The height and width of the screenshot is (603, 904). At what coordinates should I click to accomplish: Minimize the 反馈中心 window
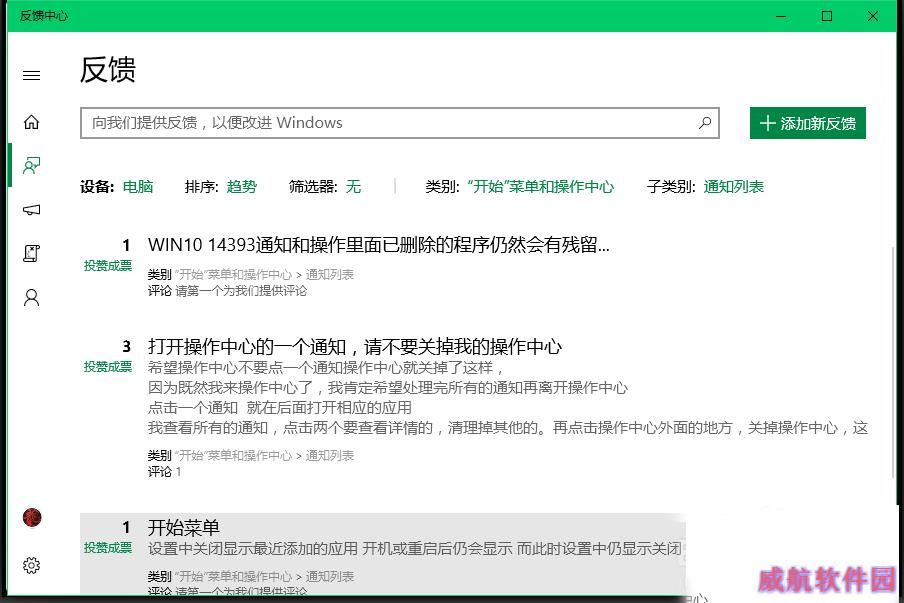781,16
